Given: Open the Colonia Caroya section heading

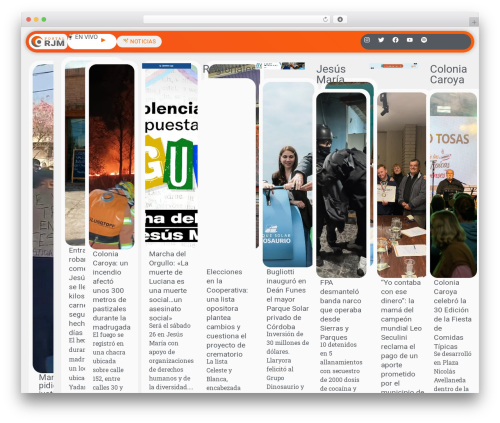Looking at the screenshot, I should [448, 74].
